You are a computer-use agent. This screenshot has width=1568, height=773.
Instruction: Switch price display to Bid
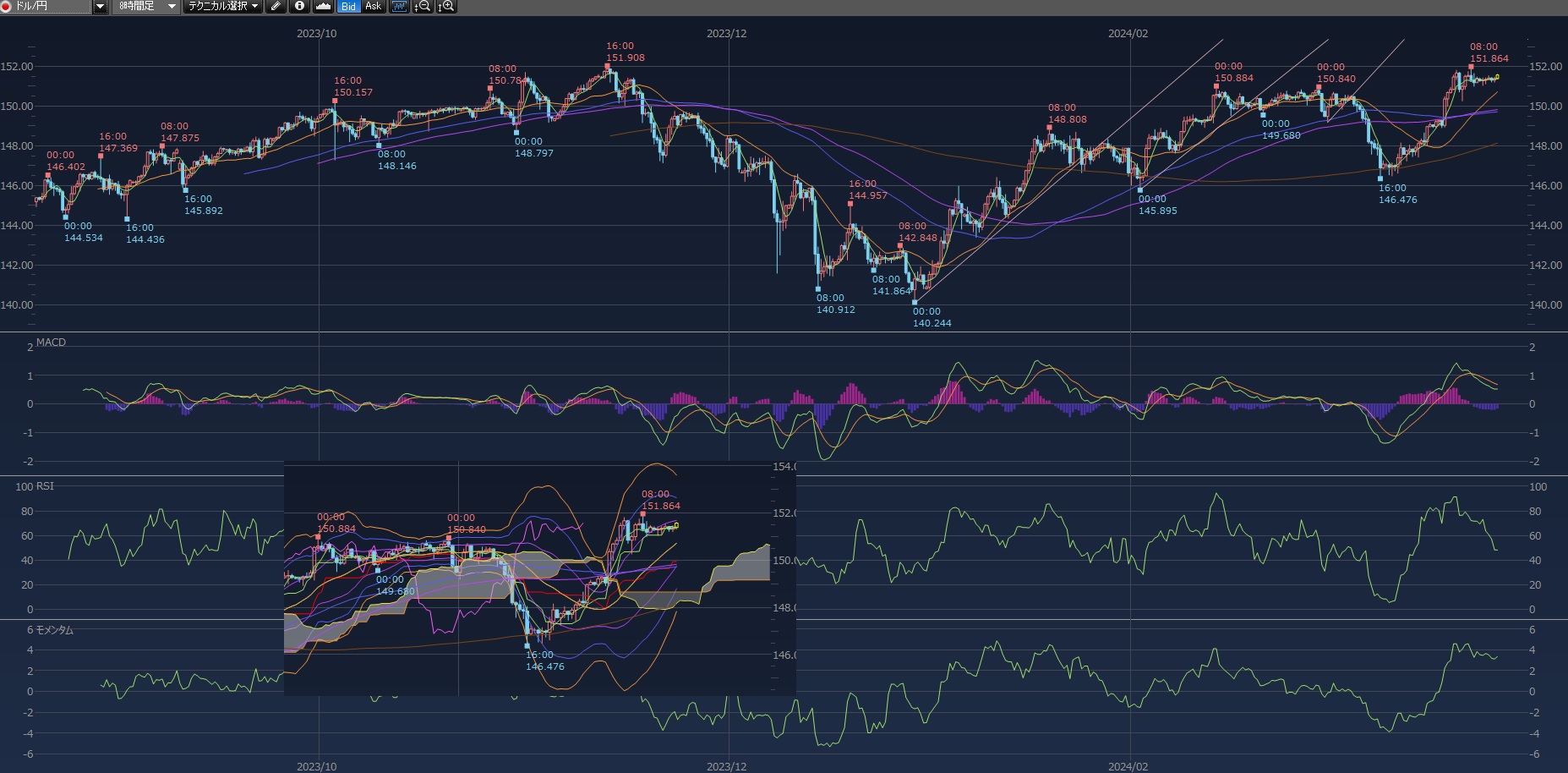348,6
